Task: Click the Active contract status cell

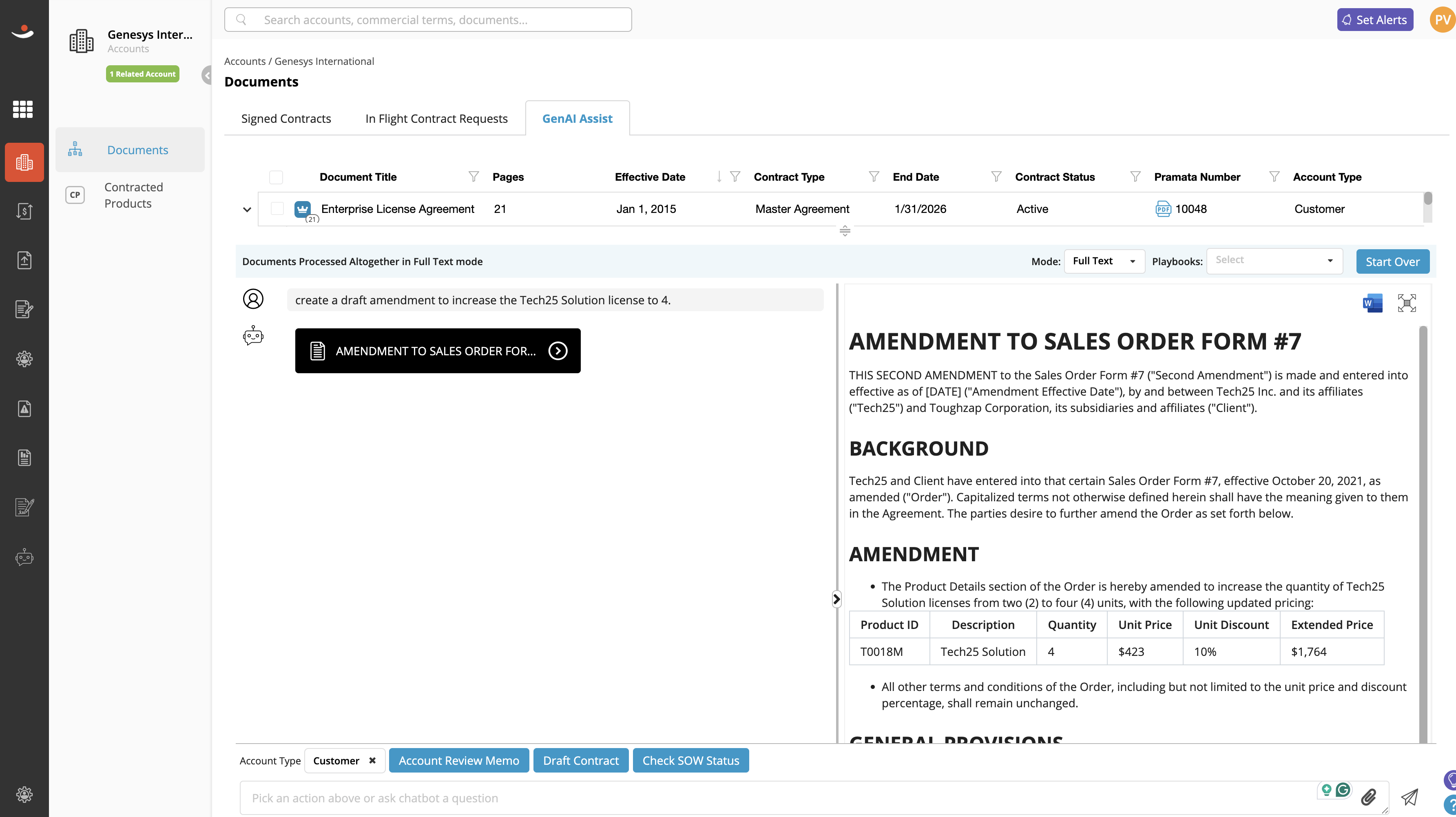Action: pos(1032,209)
